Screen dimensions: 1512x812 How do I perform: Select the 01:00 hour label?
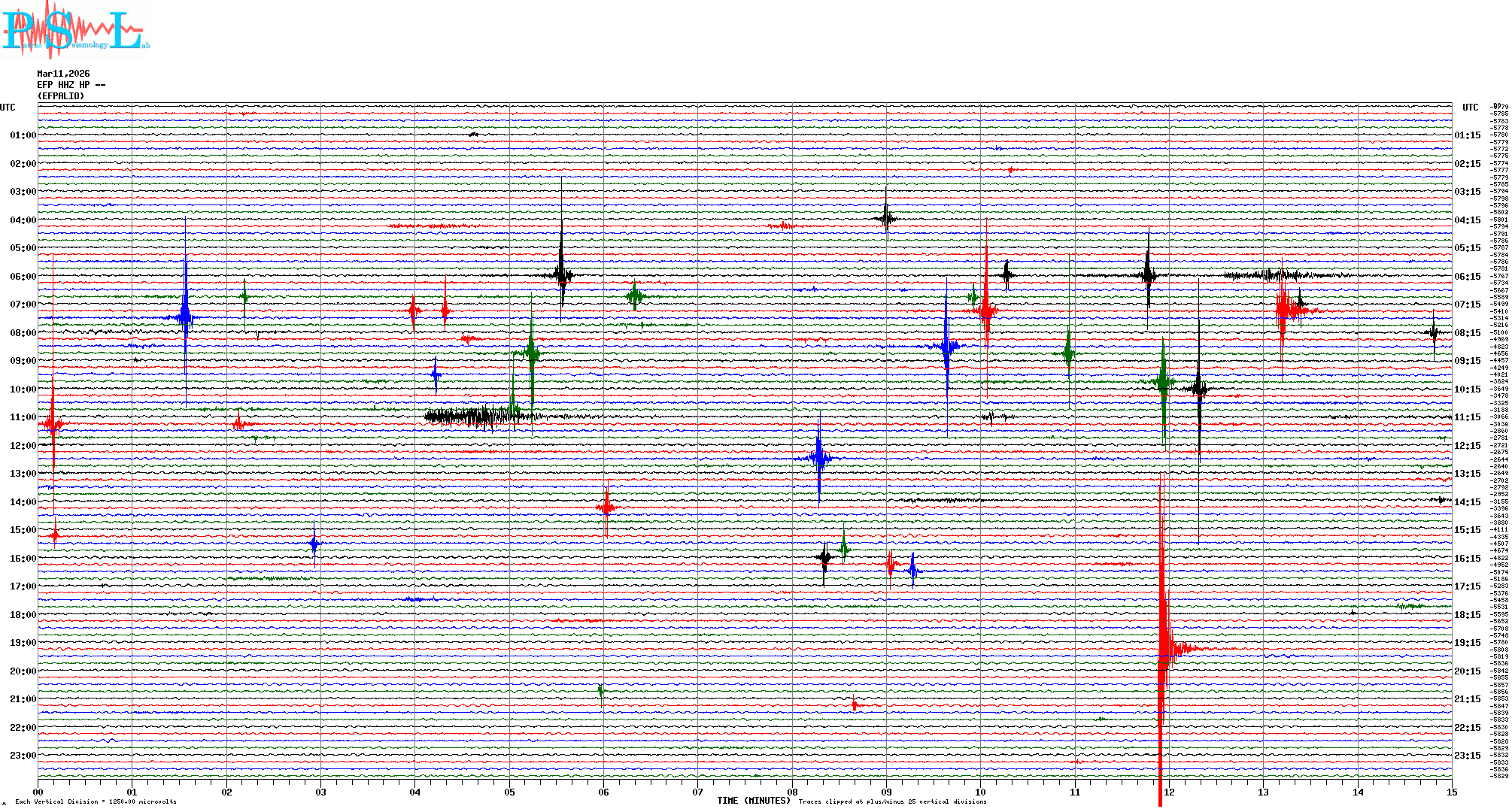click(x=23, y=135)
